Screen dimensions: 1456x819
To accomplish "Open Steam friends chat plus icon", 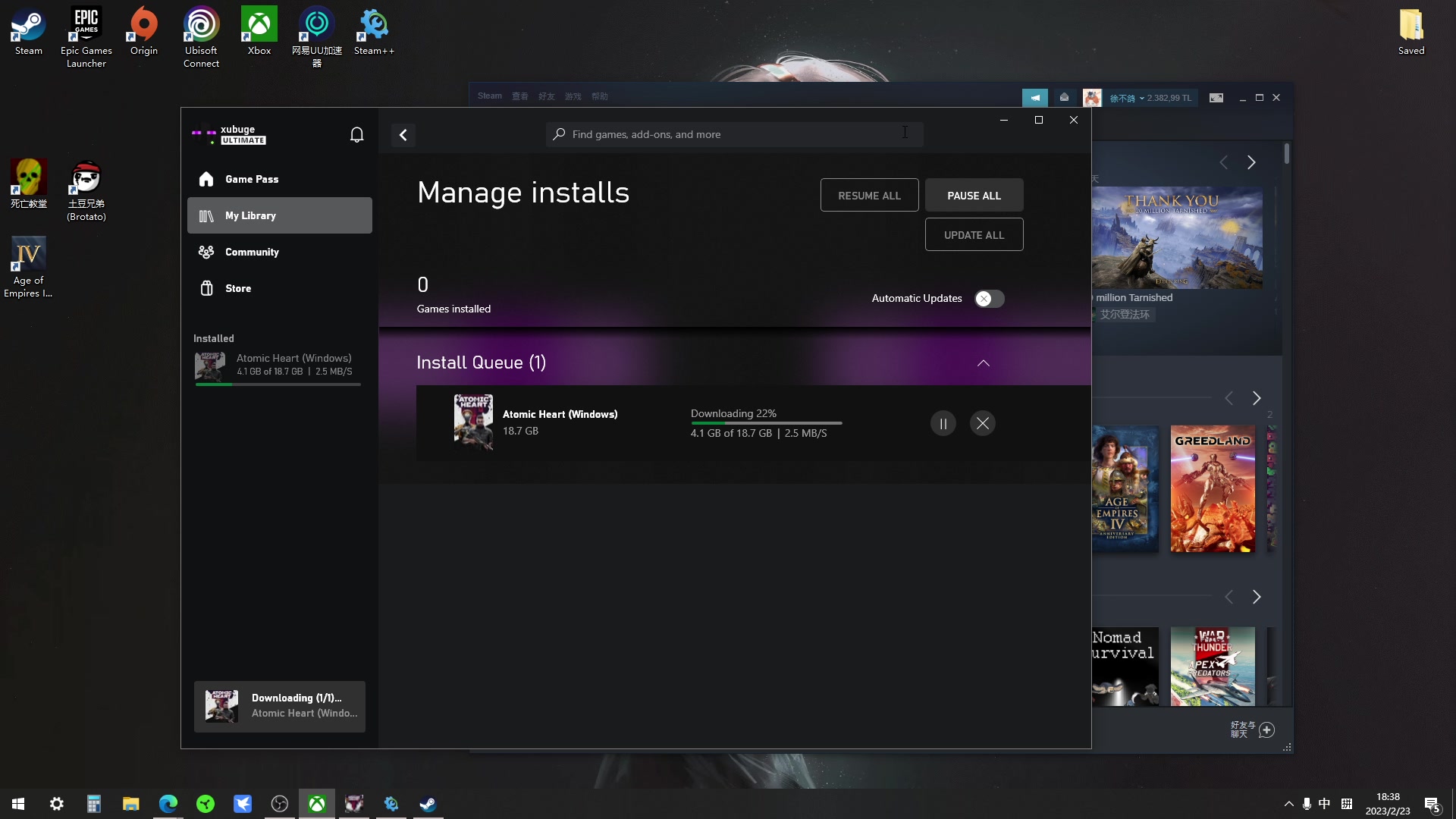I will coord(1266,730).
